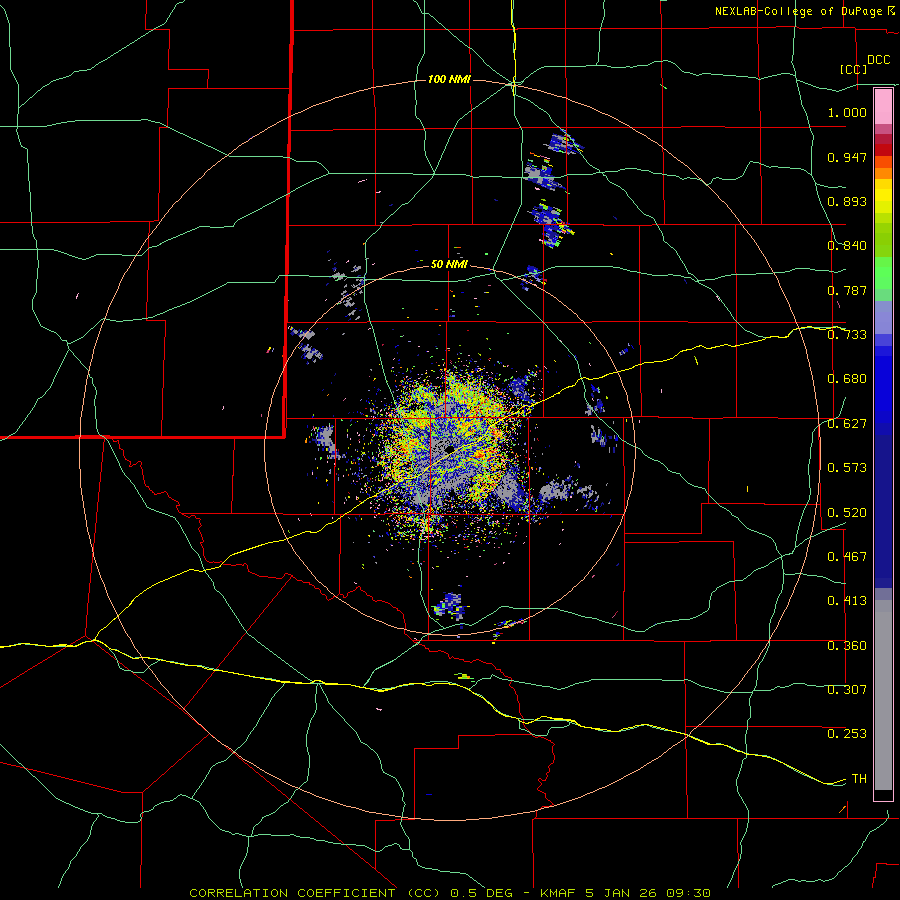Click the 0.520 value on the color scale
The height and width of the screenshot is (900, 900).
[847, 513]
